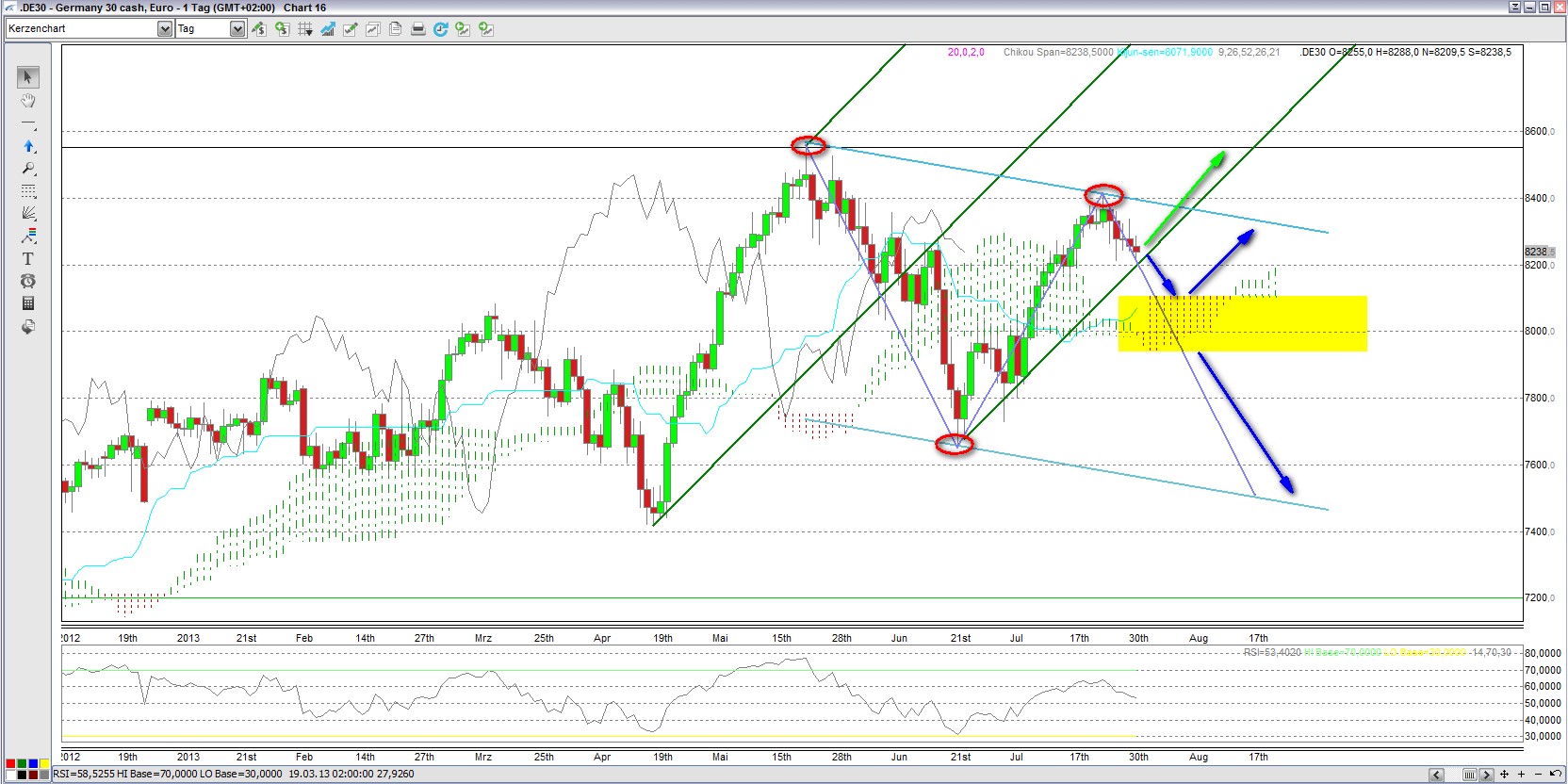This screenshot has height=784, width=1568.
Task: Click the printer icon in toolbar
Action: click(417, 29)
